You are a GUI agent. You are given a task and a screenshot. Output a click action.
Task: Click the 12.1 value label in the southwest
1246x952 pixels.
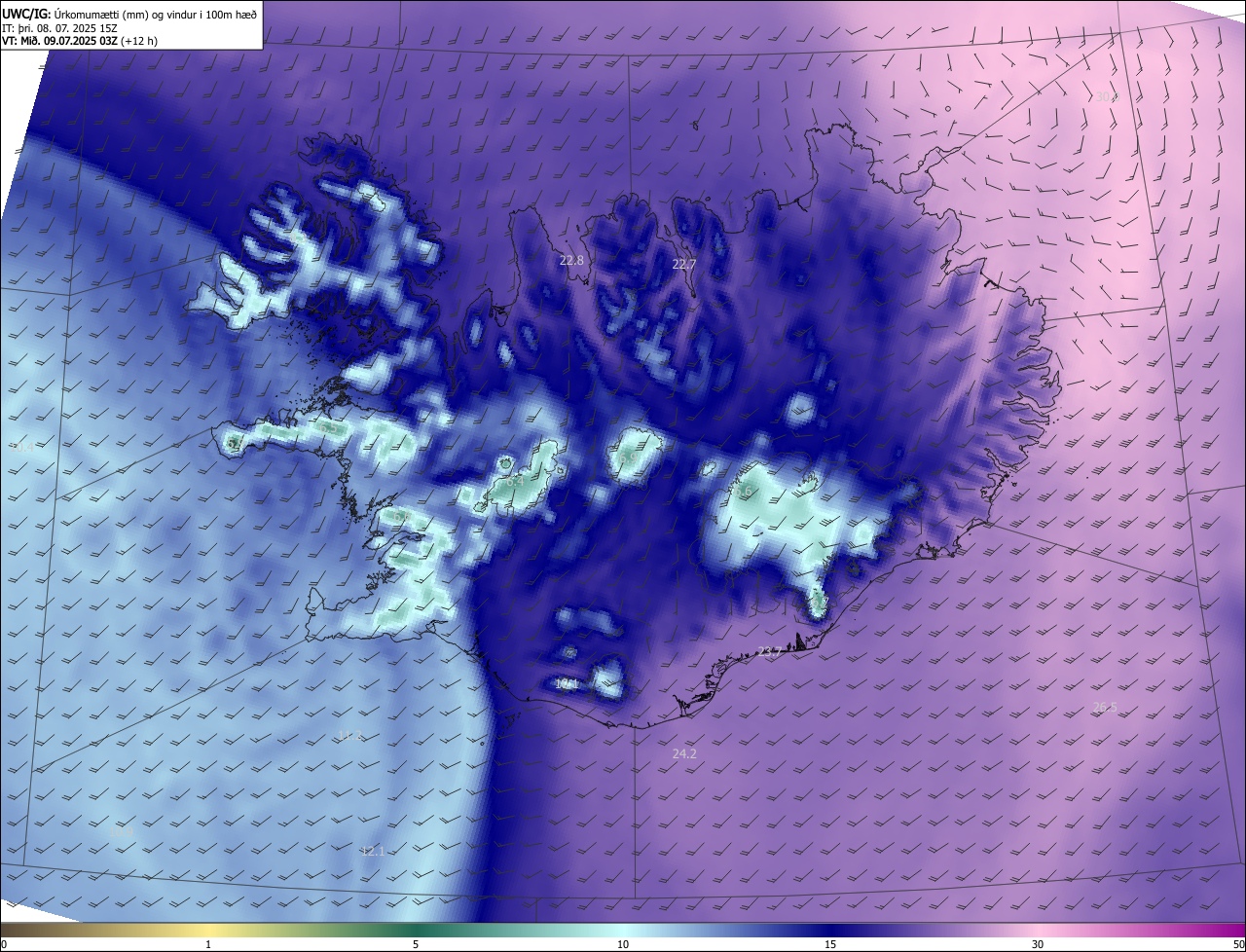372,851
